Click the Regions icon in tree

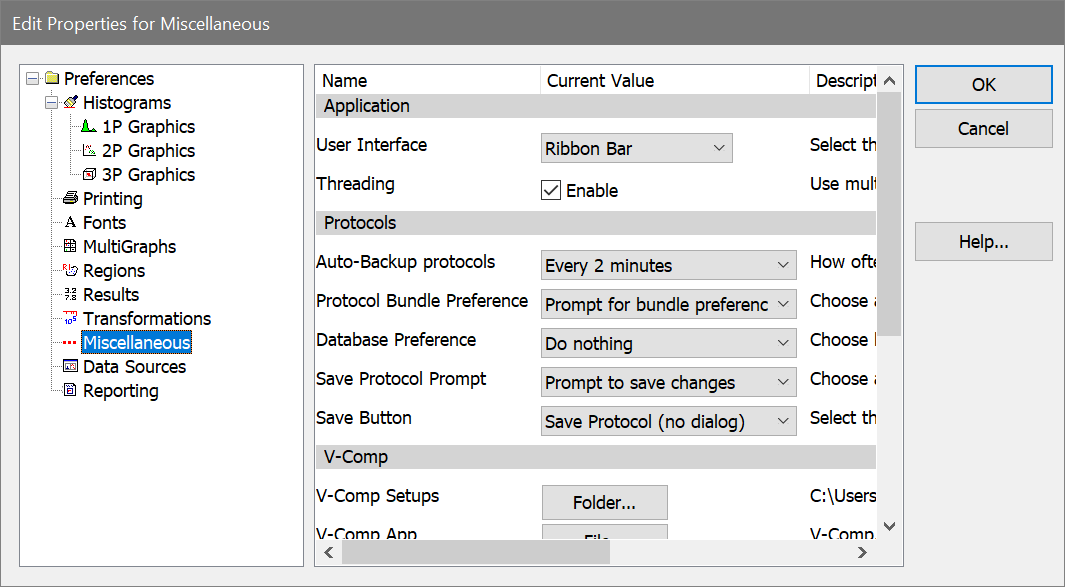tap(70, 271)
